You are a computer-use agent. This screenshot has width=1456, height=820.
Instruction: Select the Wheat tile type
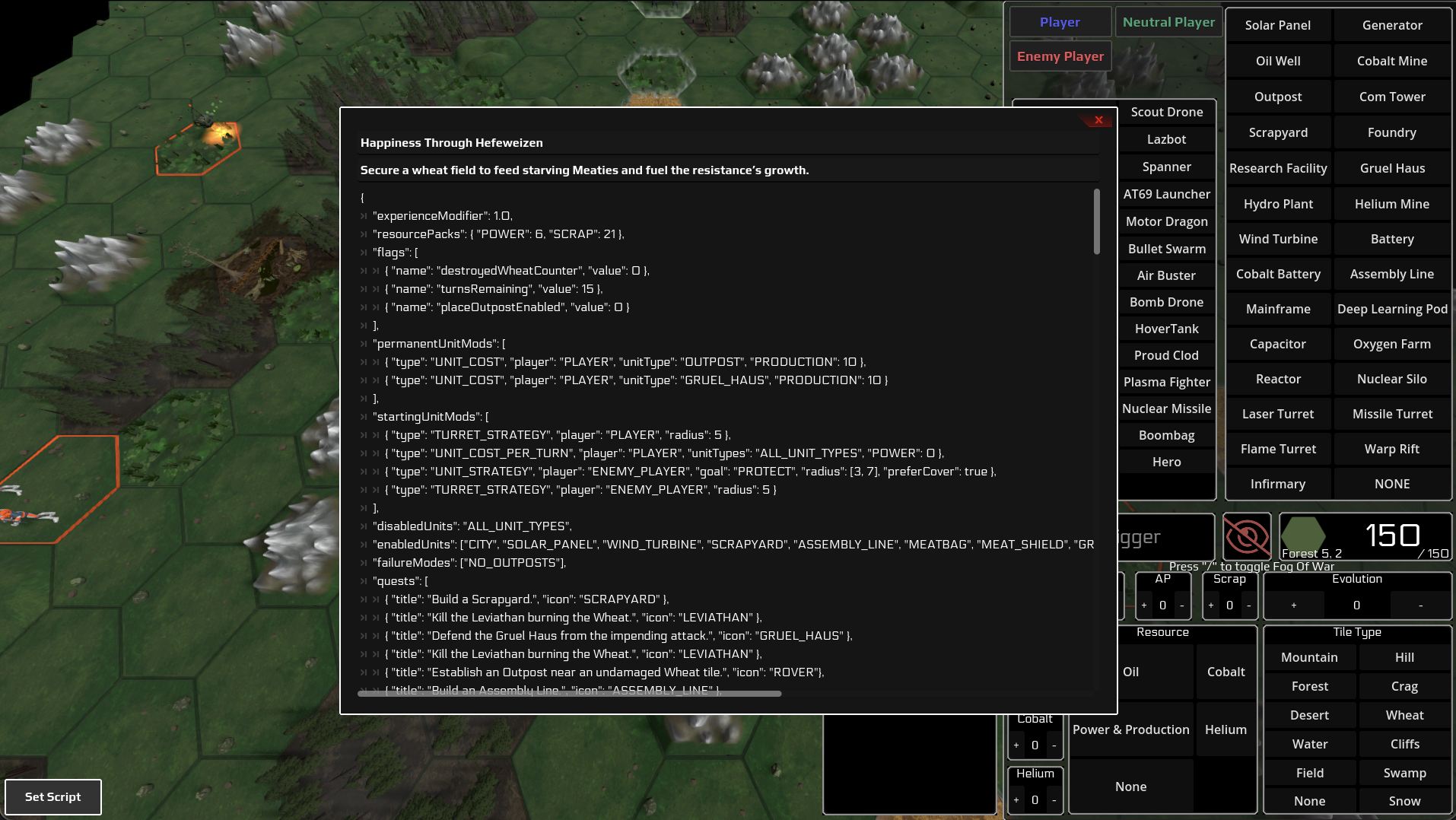[x=1404, y=715]
